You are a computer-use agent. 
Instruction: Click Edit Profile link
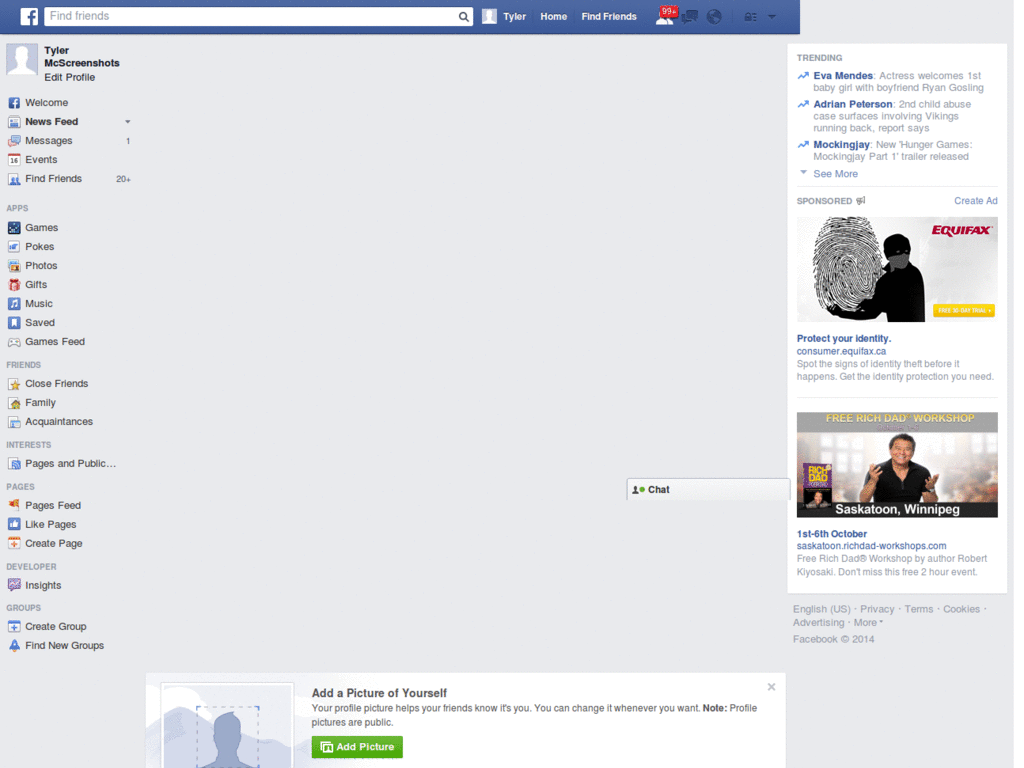(x=70, y=77)
